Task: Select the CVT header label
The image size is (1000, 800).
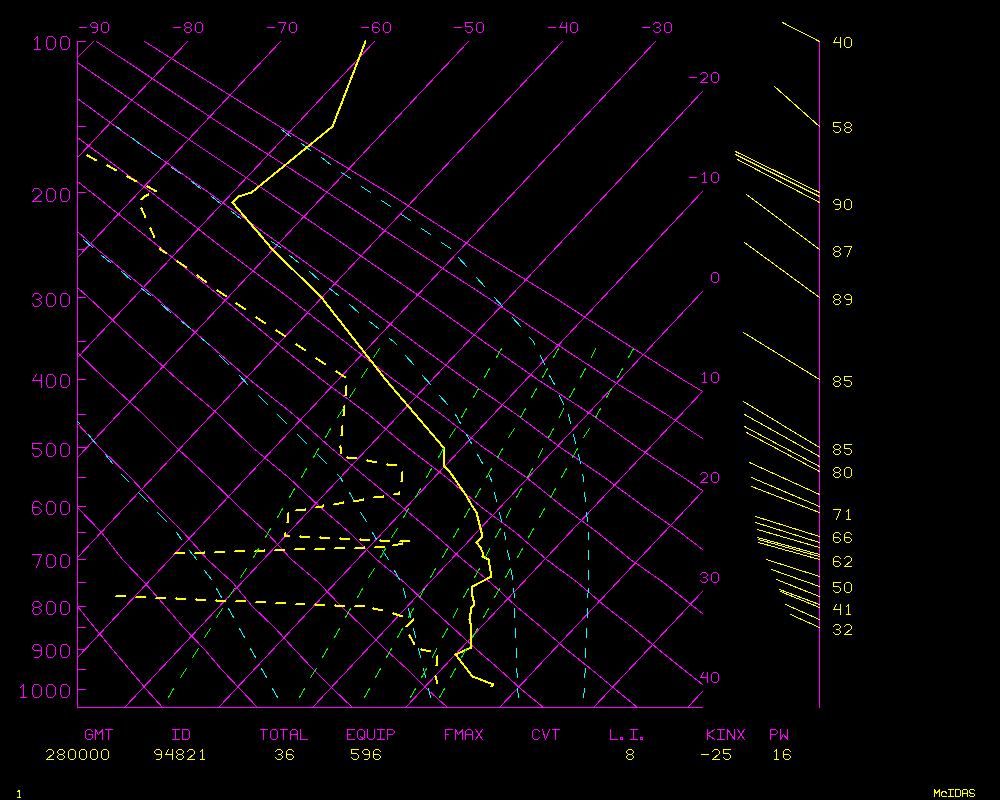Action: (546, 735)
